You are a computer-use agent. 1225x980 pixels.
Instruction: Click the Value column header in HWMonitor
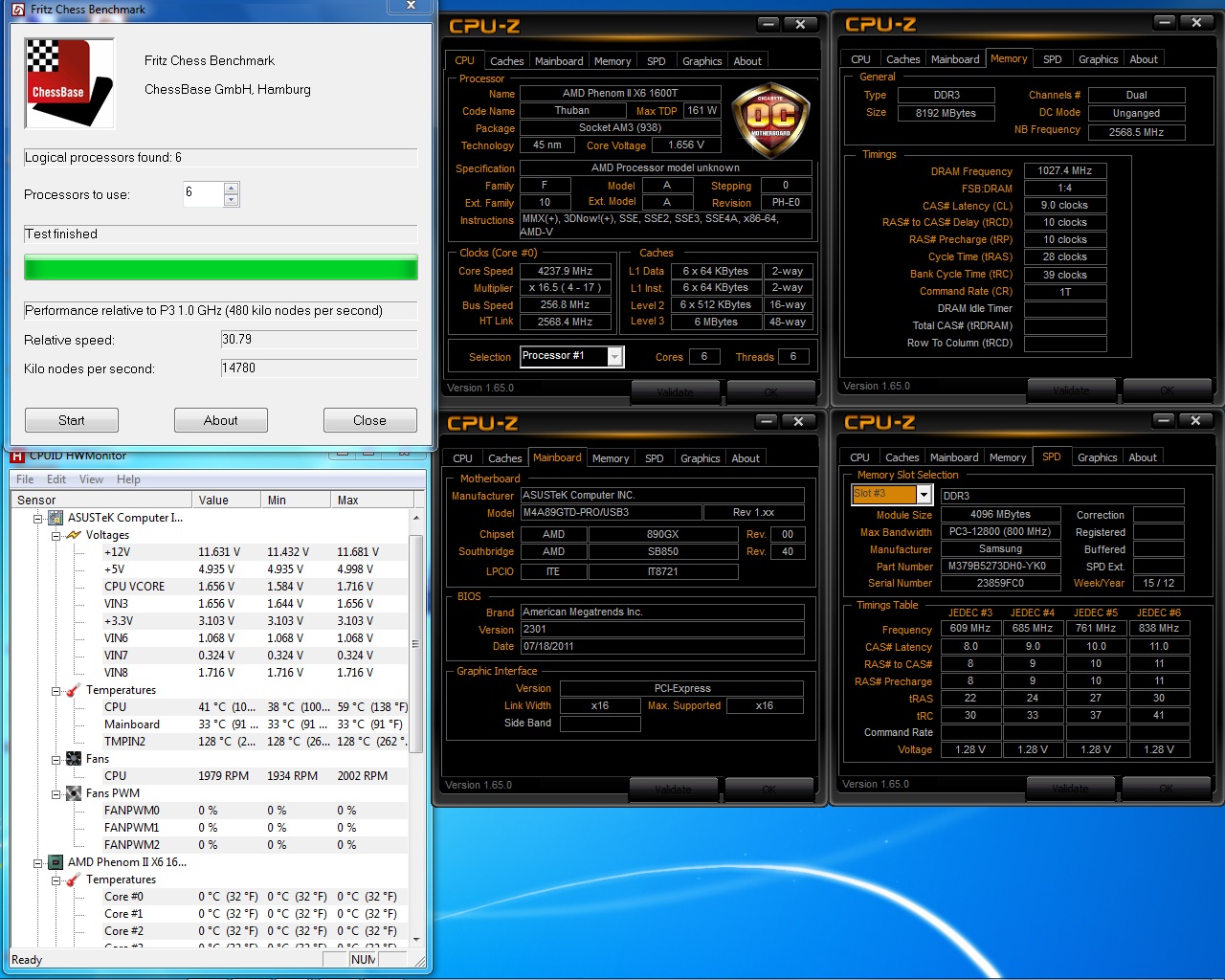click(226, 500)
